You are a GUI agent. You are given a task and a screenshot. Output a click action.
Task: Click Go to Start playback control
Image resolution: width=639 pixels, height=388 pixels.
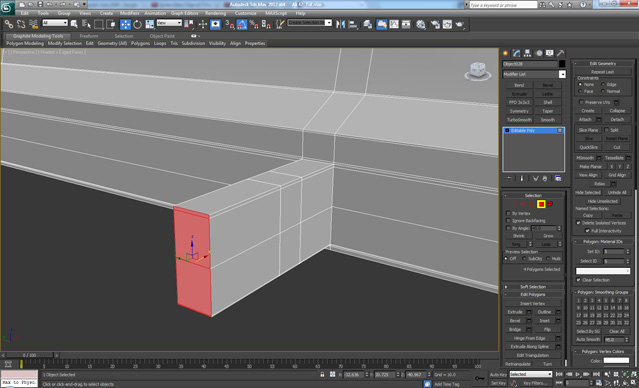pyautogui.click(x=559, y=374)
